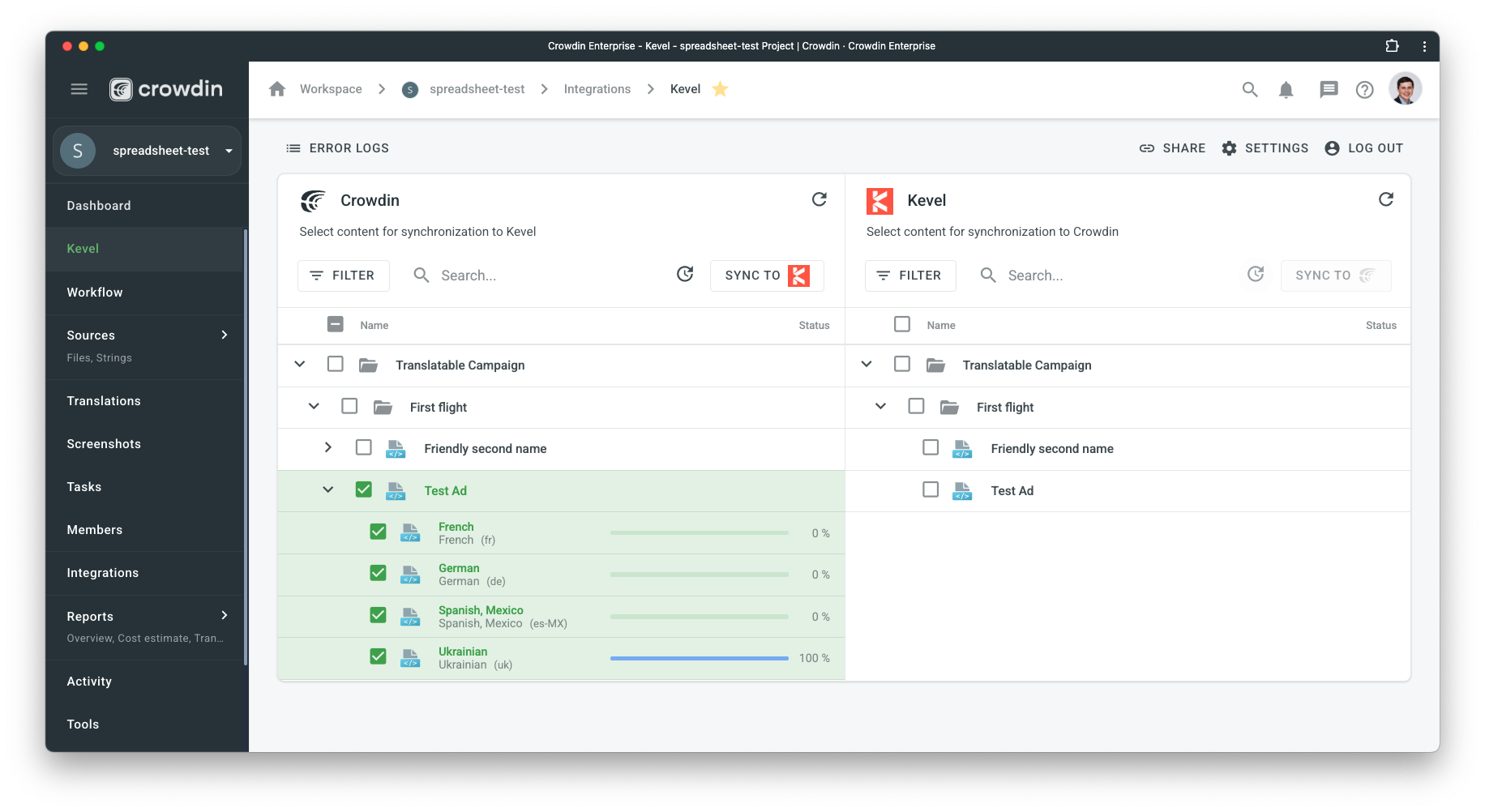Refresh the Crowdin panel
The height and width of the screenshot is (812, 1485).
click(820, 199)
